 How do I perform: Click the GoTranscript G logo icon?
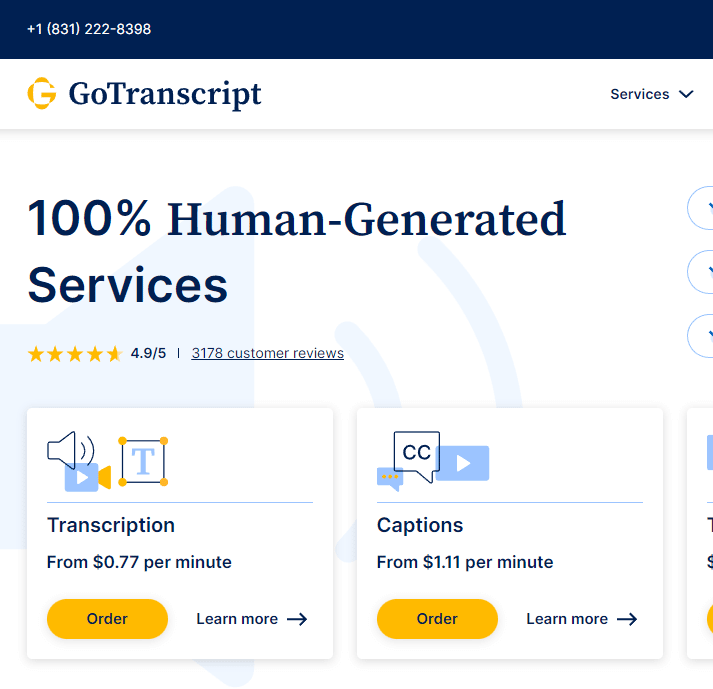42,93
